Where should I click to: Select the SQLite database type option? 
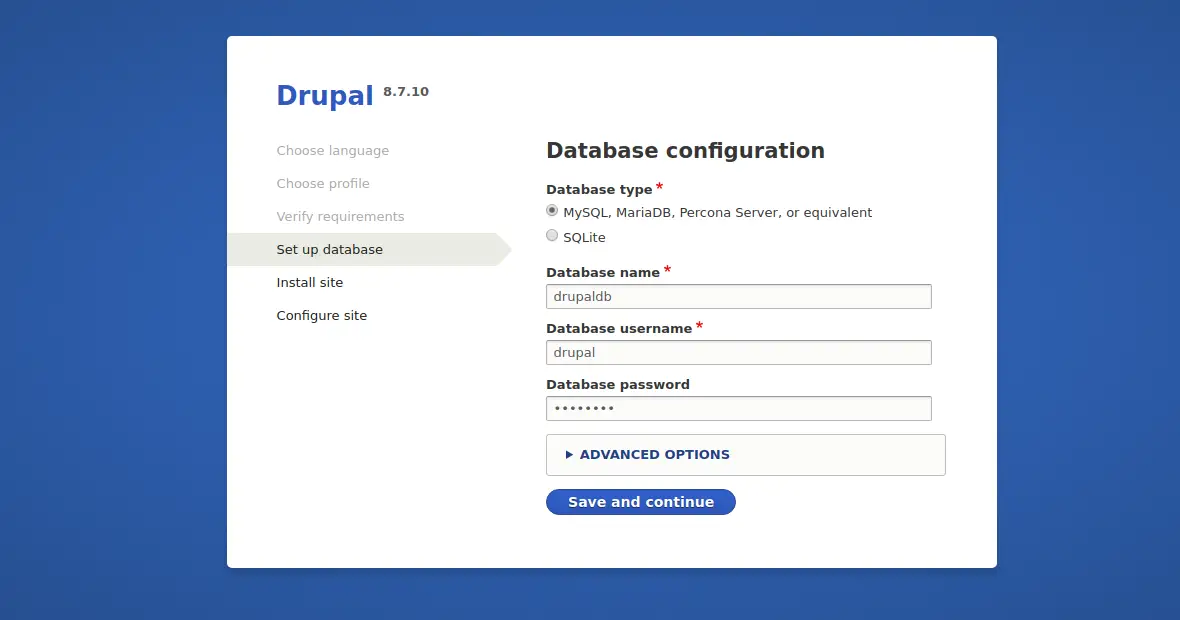(552, 236)
